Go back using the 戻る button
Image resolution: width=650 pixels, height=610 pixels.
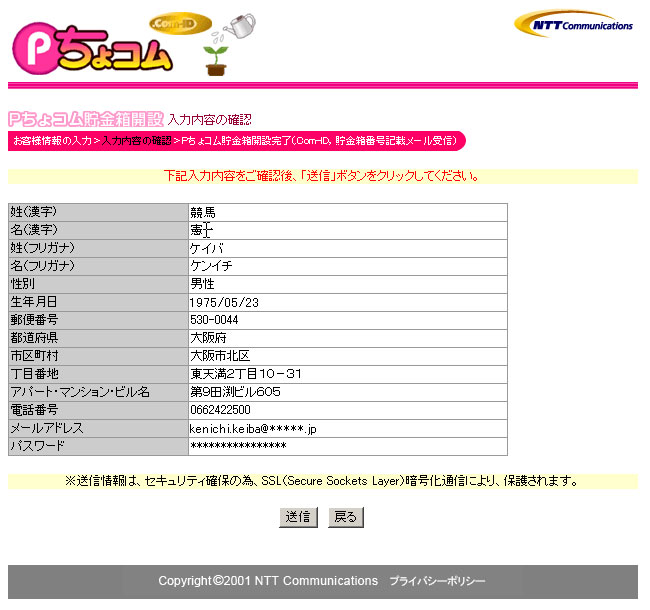click(x=346, y=517)
